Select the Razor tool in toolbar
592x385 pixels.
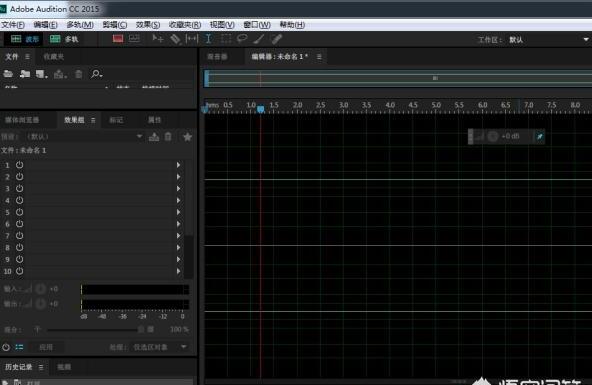175,39
